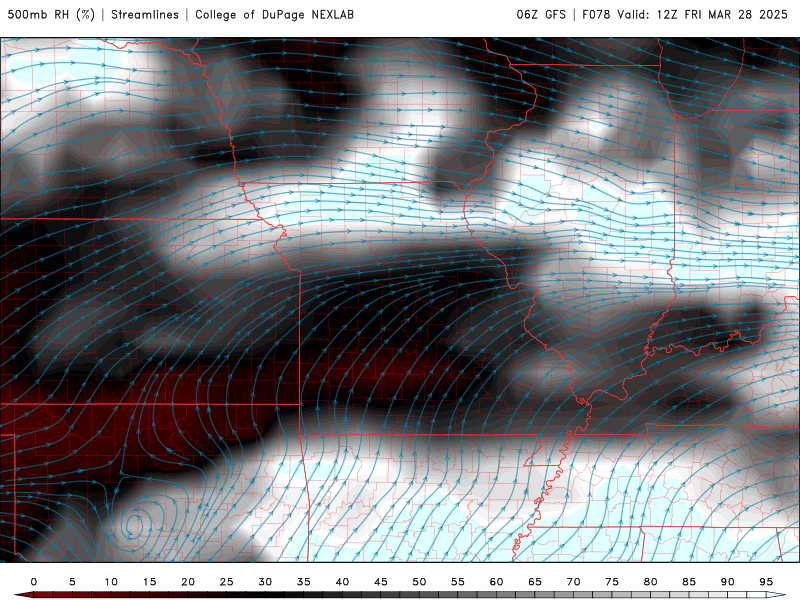Click the '20' value on the color scale

(188, 582)
